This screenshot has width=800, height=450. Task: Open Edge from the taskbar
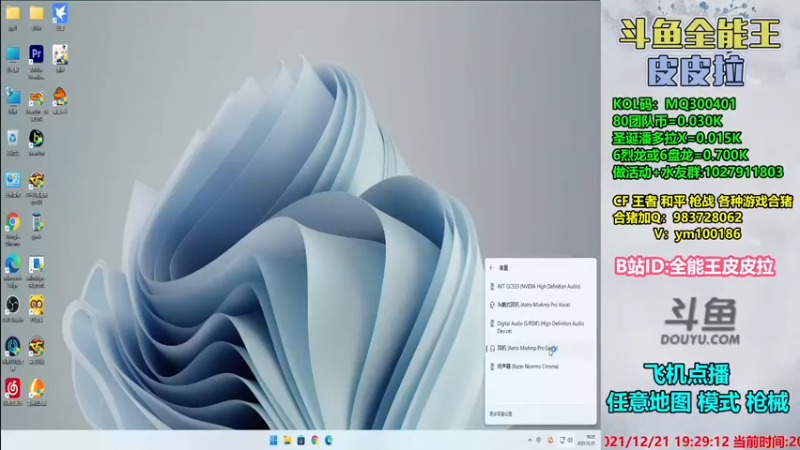coord(329,440)
